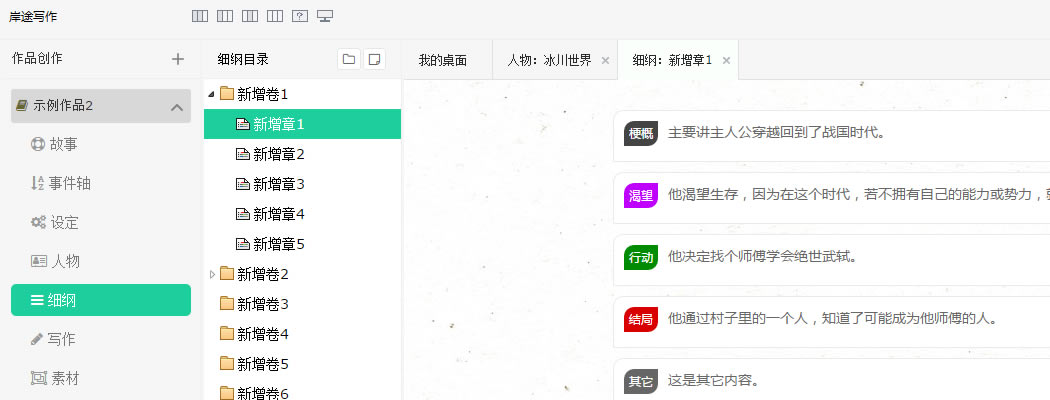Expand the 新增卷2 tree node
Screen dimensions: 1050x400
[212, 274]
